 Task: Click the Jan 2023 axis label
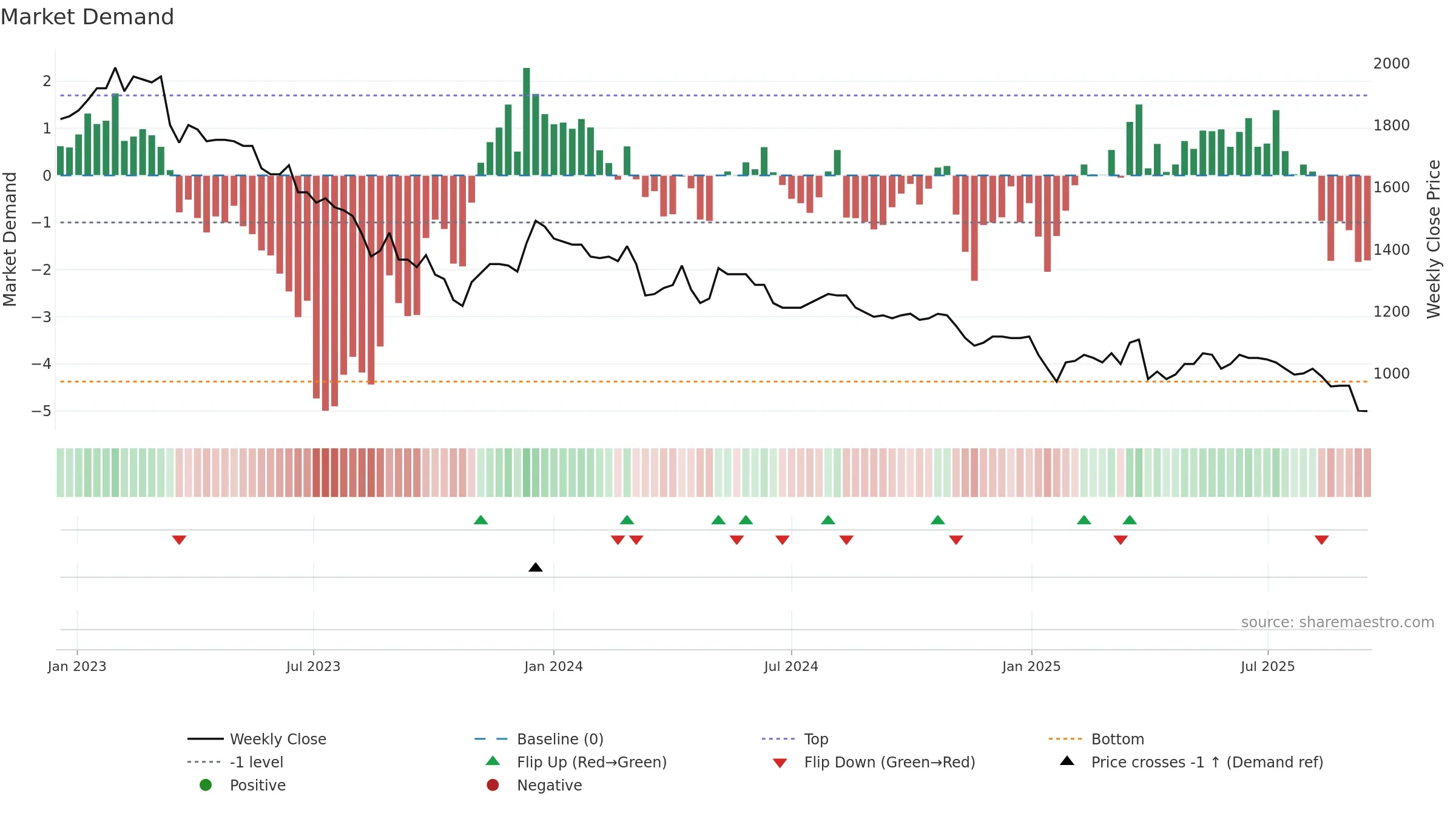[x=77, y=667]
